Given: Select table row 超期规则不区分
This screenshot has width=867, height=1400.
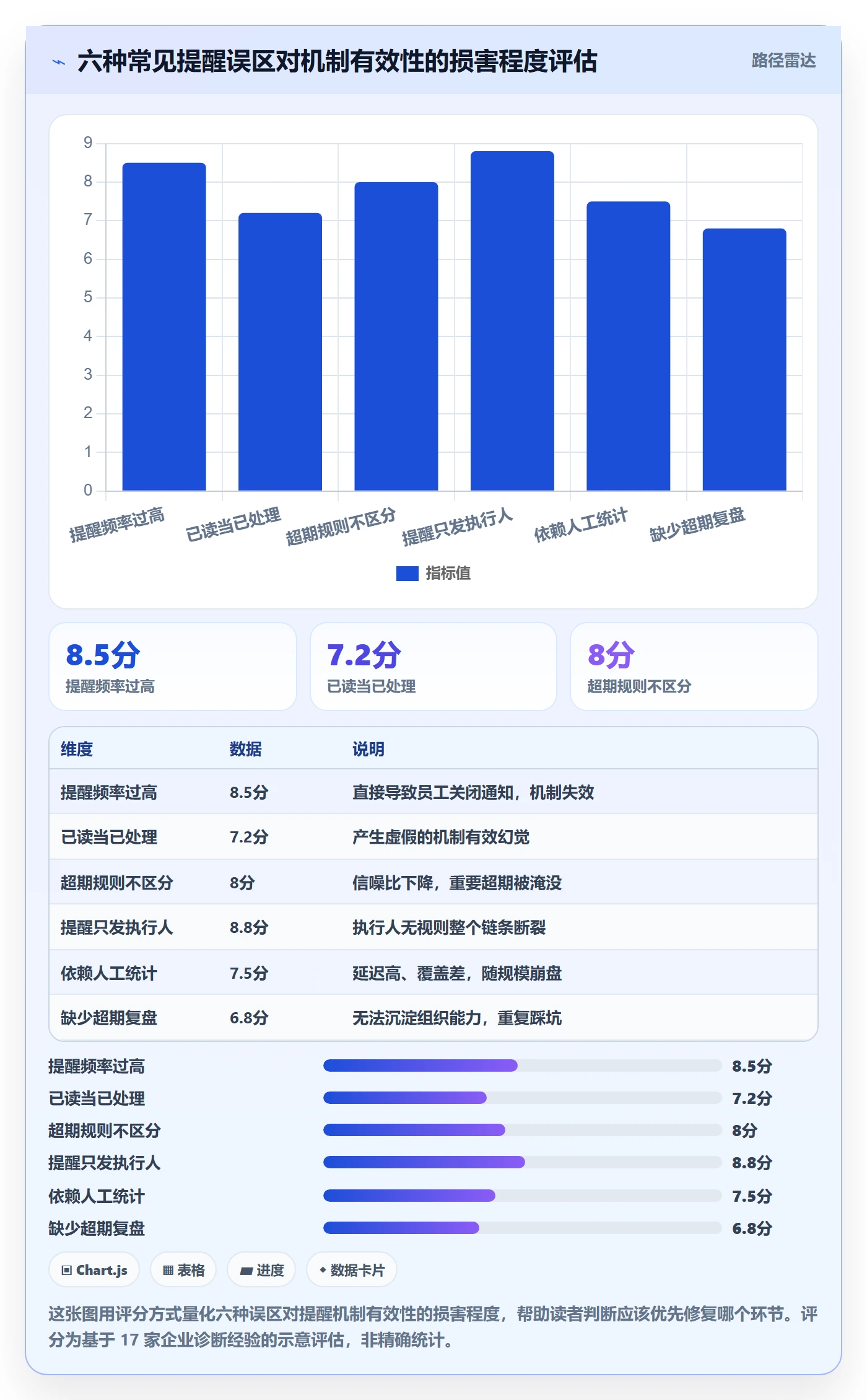Looking at the screenshot, I should pos(434,882).
